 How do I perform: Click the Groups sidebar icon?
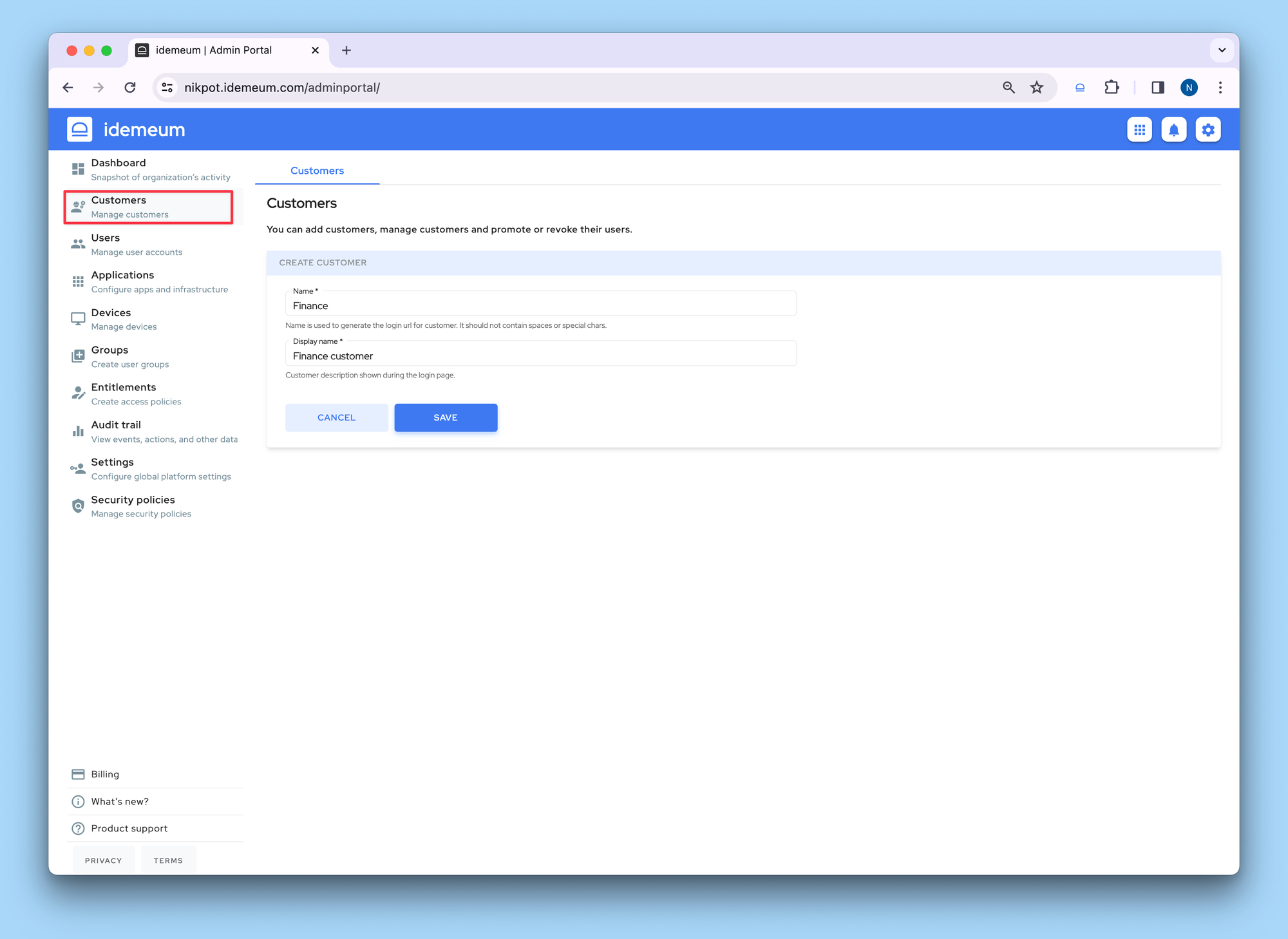point(78,355)
